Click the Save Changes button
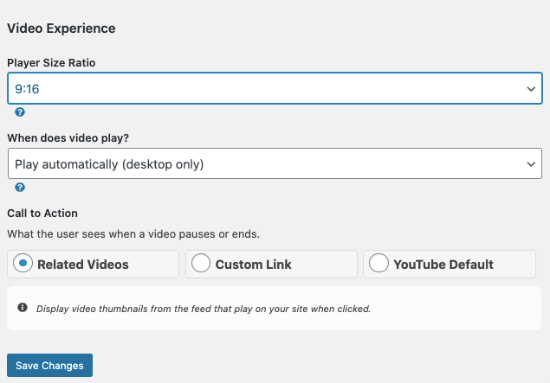Image resolution: width=550 pixels, height=383 pixels. 50,365
